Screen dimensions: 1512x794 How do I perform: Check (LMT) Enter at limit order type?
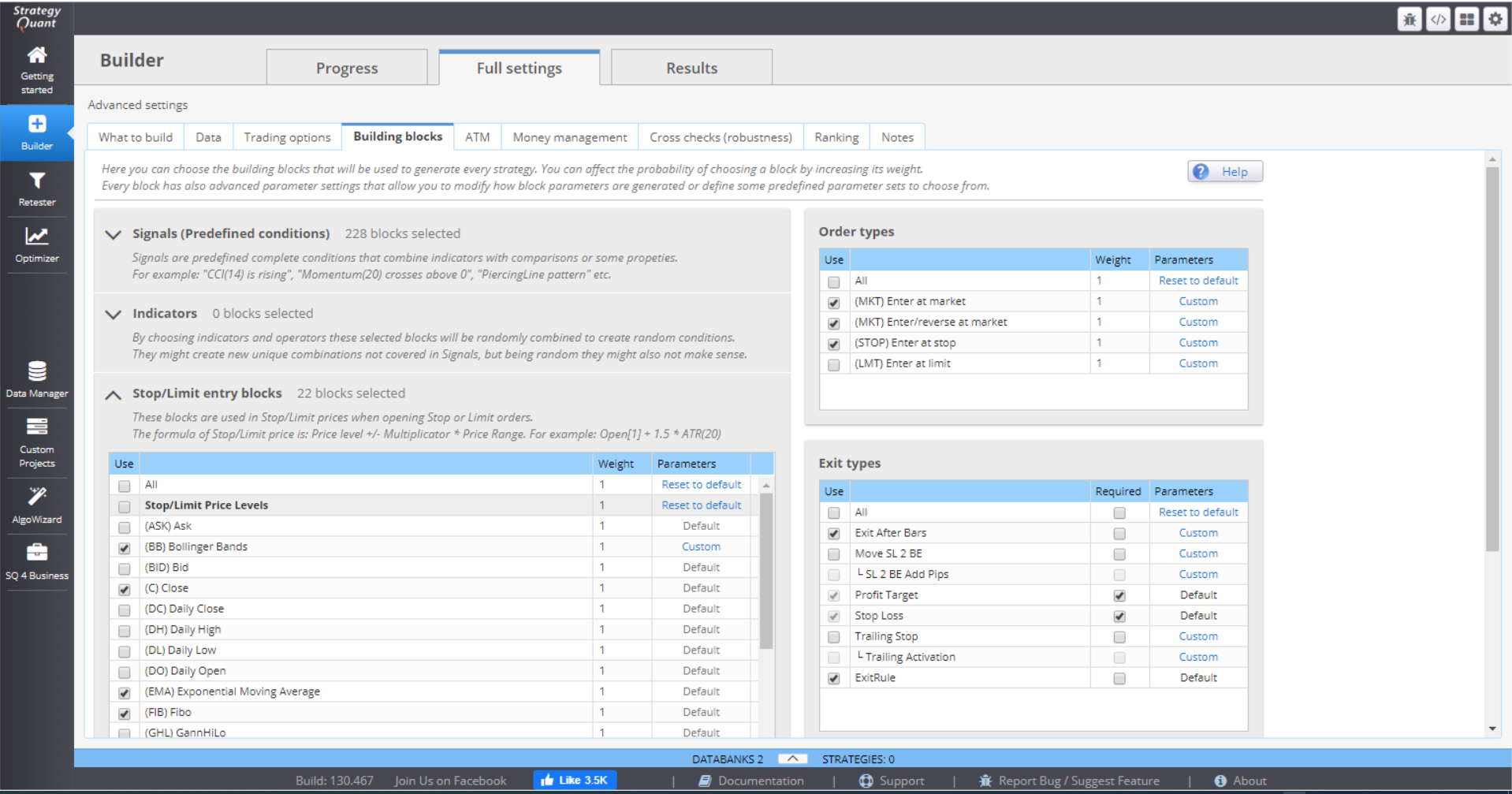834,365
